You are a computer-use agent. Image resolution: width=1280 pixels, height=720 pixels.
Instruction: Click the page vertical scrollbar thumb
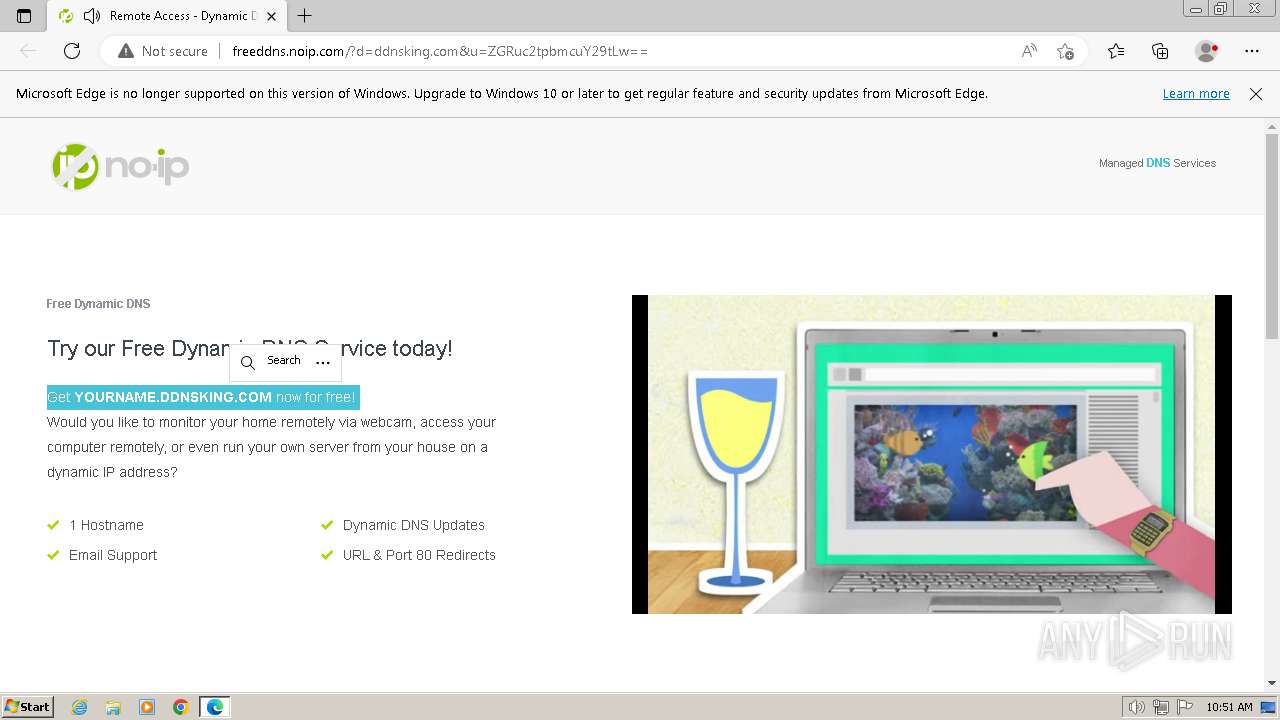click(x=1272, y=236)
